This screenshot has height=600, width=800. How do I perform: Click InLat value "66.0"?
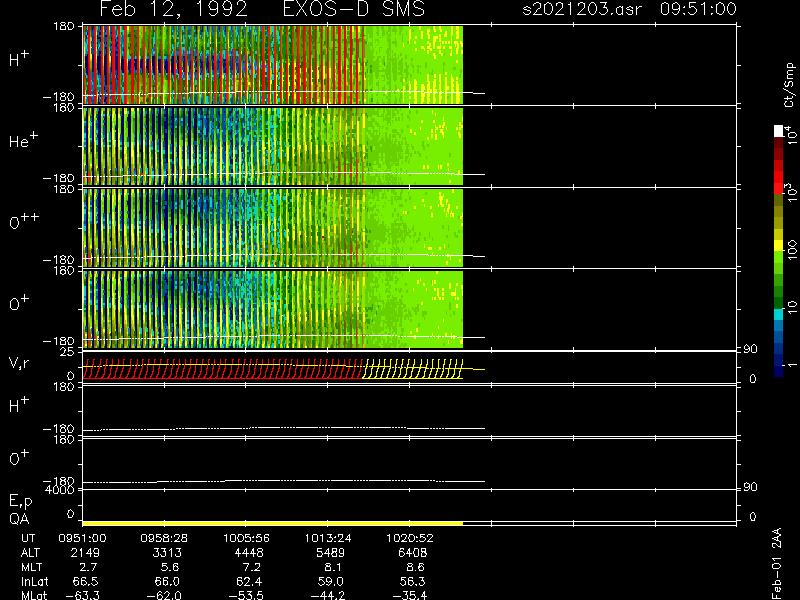tap(167, 581)
